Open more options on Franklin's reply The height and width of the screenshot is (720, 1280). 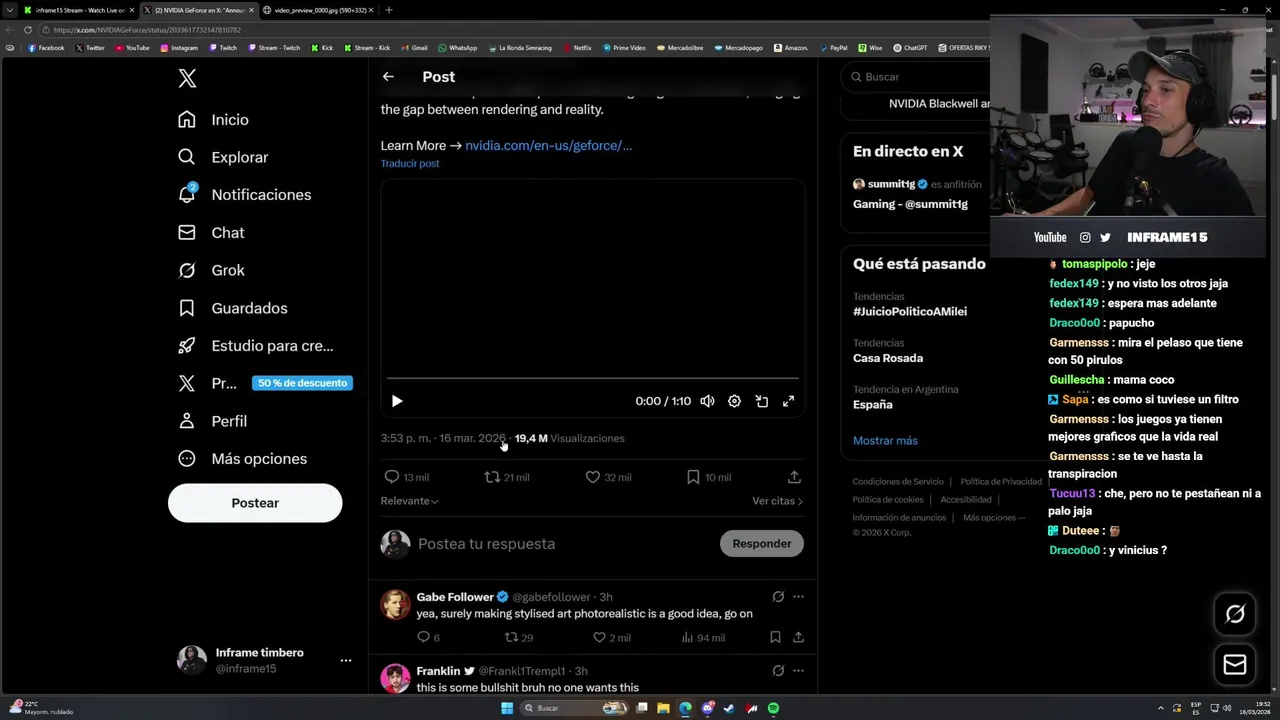point(798,671)
